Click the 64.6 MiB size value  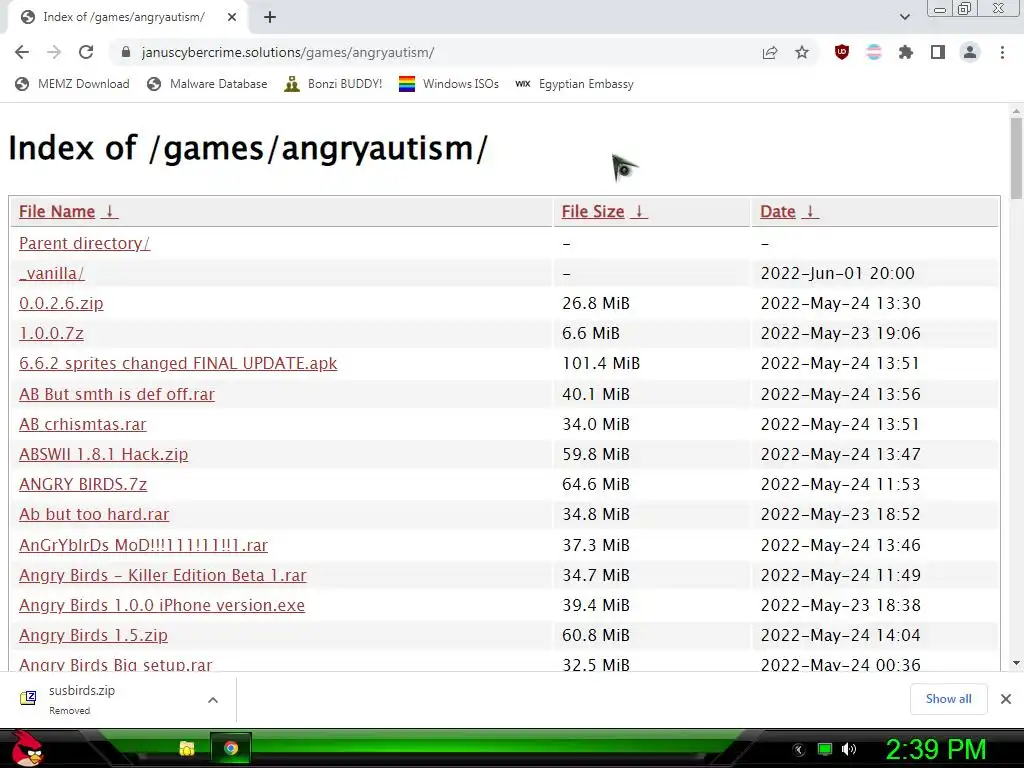coord(596,484)
